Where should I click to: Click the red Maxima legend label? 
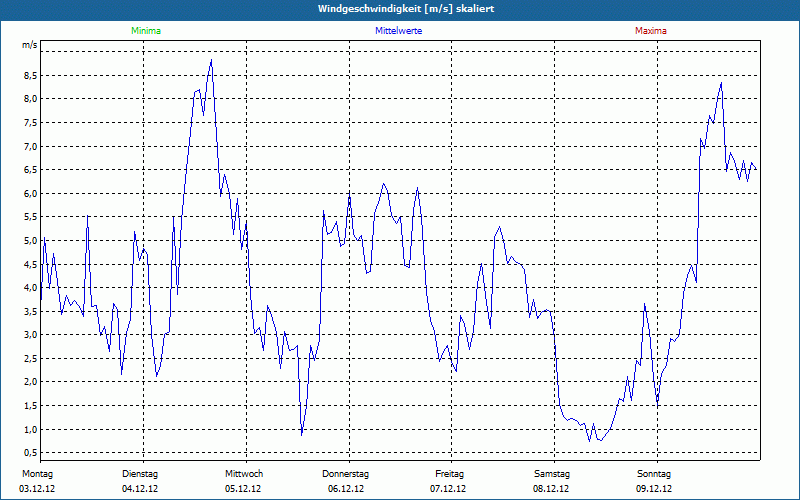pos(651,31)
